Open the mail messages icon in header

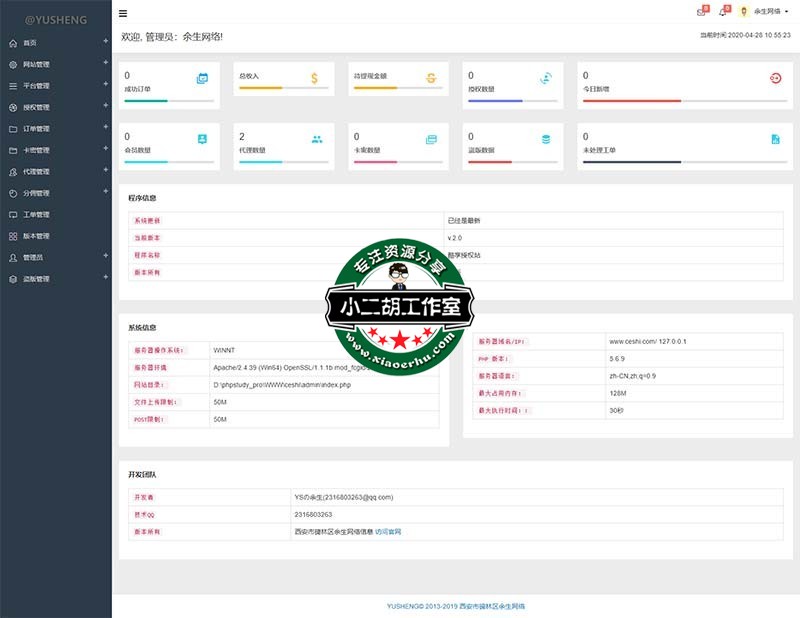[701, 12]
